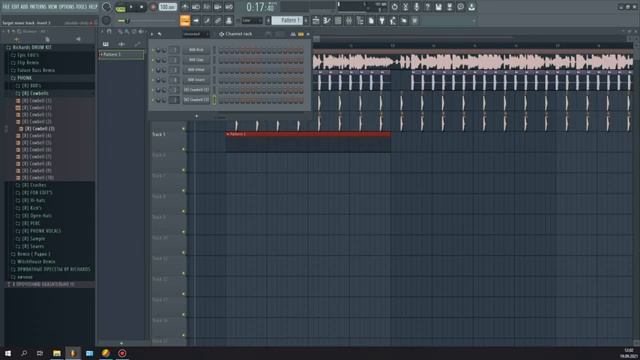Screen dimensions: 640x360
Task: Toggle the step editing icon
Action: [x=207, y=20]
